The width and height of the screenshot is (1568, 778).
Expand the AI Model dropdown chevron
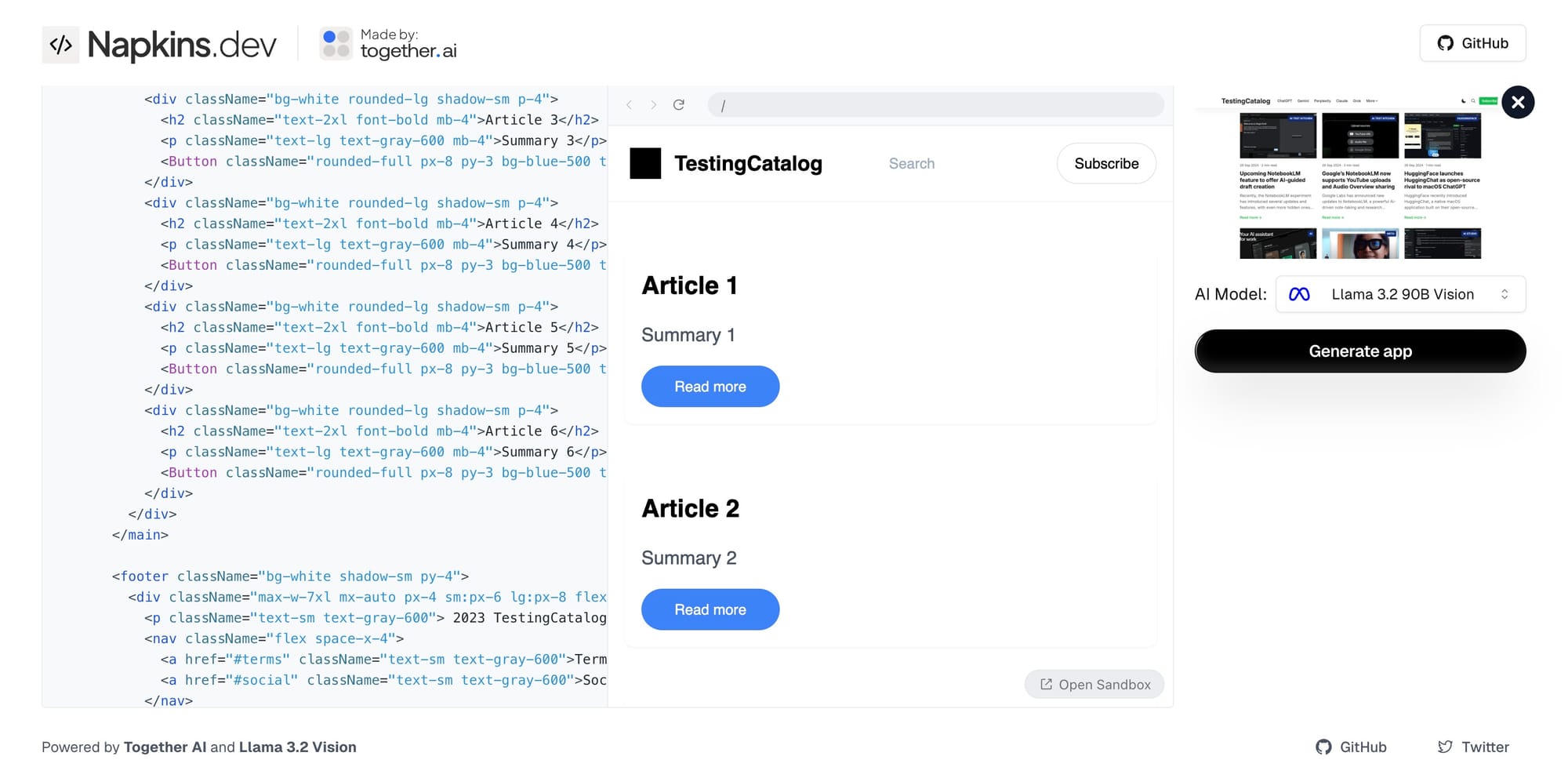click(1504, 294)
